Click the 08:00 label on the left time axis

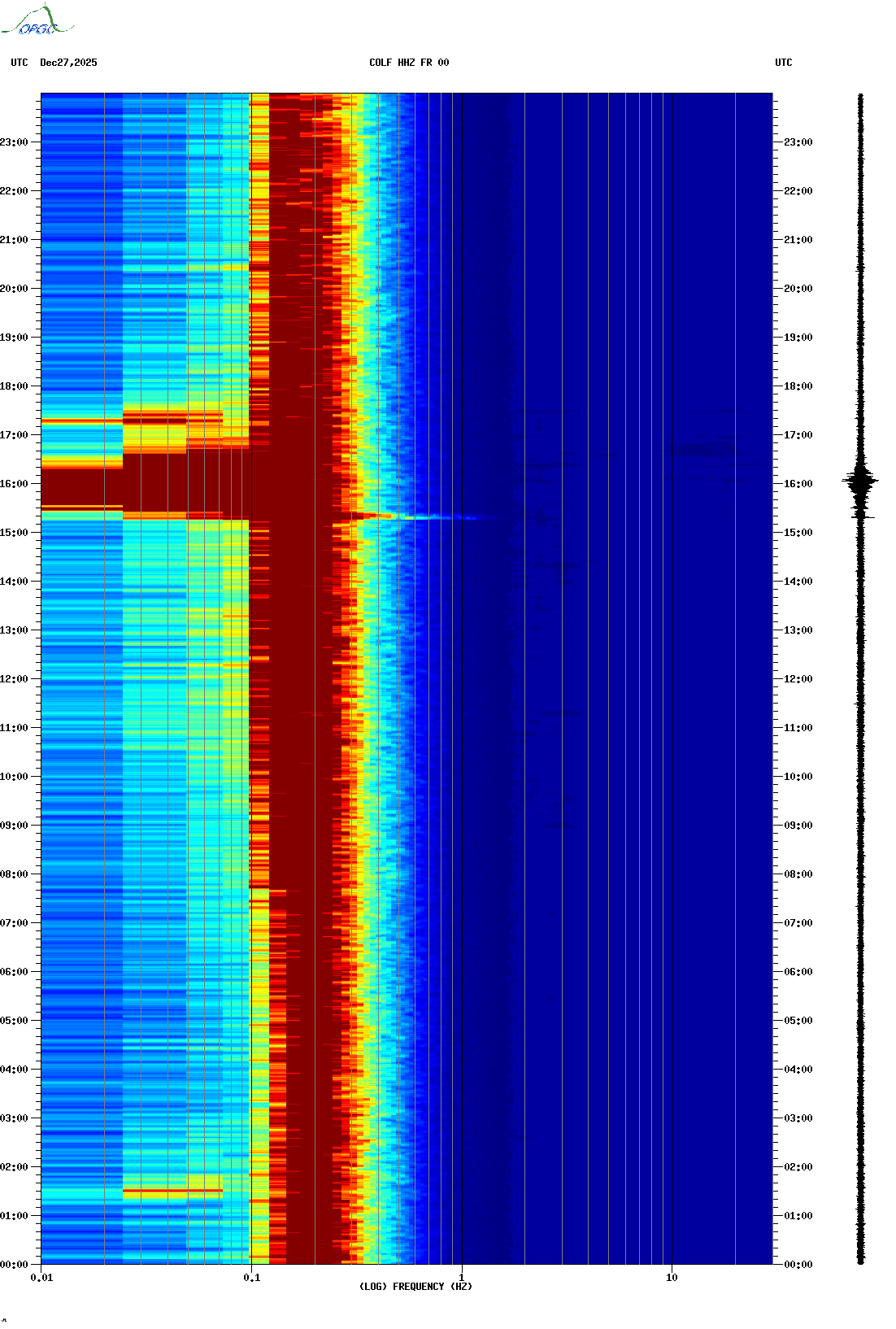pos(14,874)
